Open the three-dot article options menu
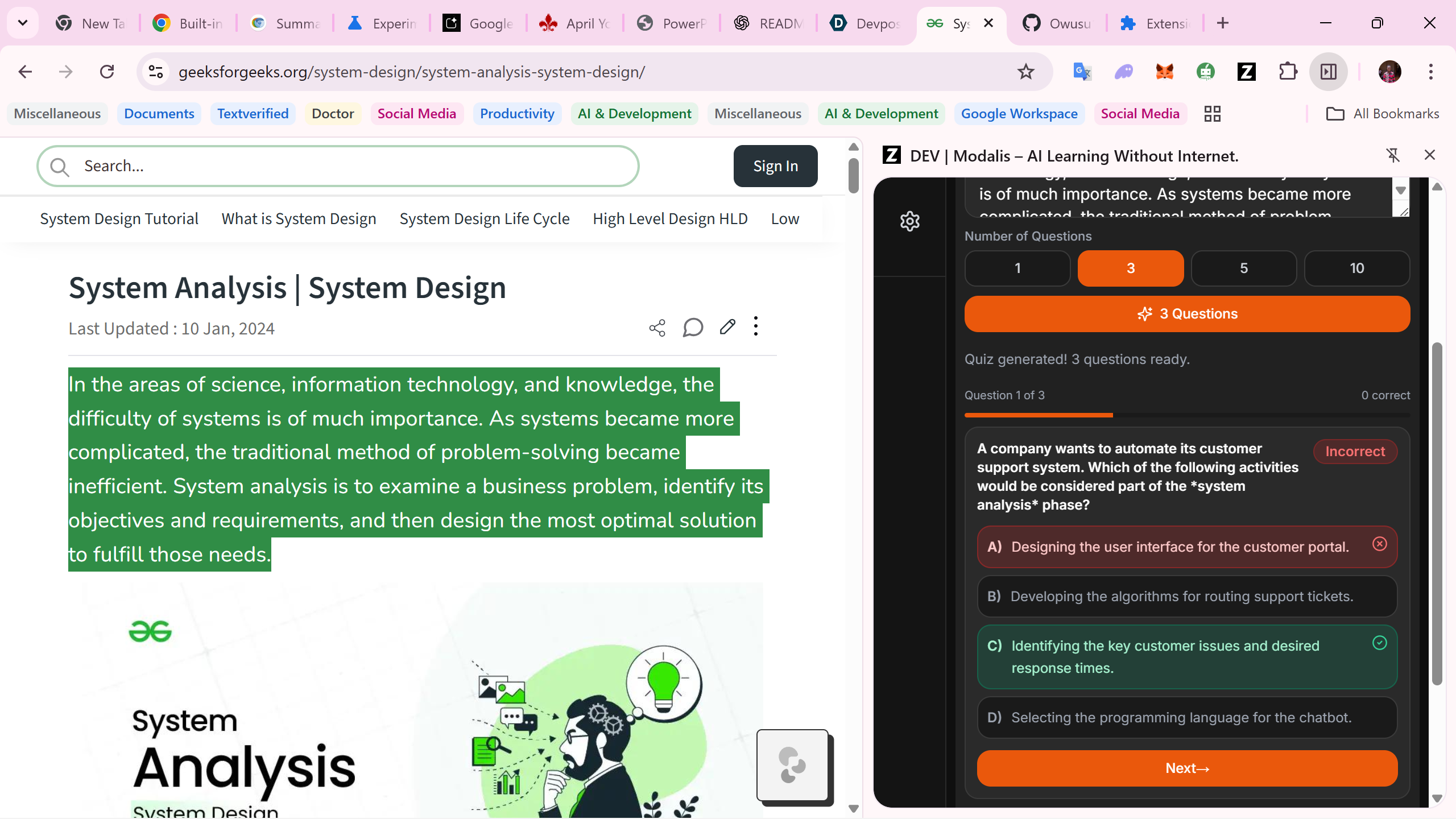1456x819 pixels. [x=756, y=326]
